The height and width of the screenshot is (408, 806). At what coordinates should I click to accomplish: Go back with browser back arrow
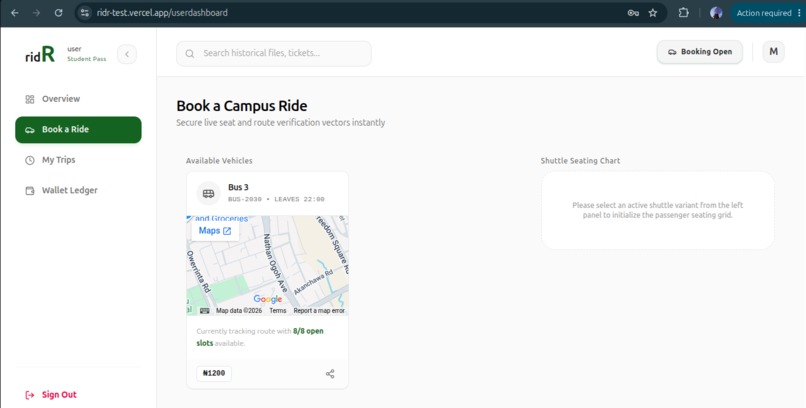[14, 13]
